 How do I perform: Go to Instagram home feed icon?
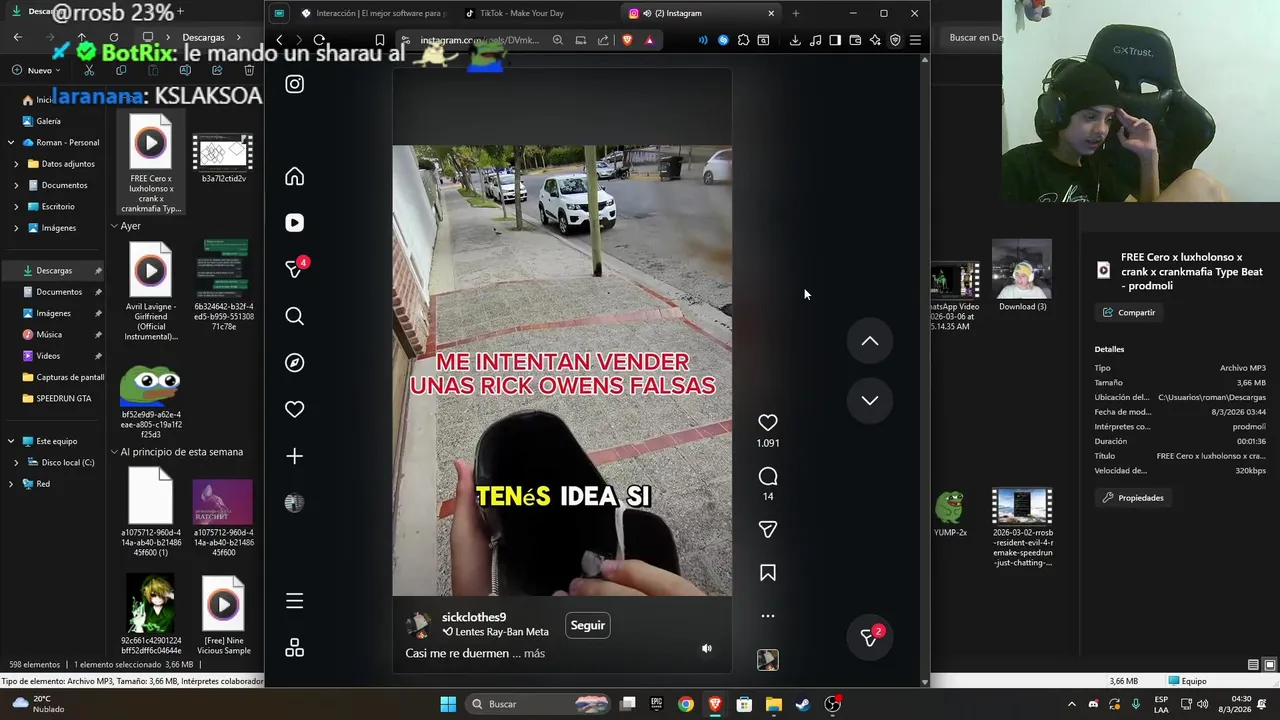point(294,177)
